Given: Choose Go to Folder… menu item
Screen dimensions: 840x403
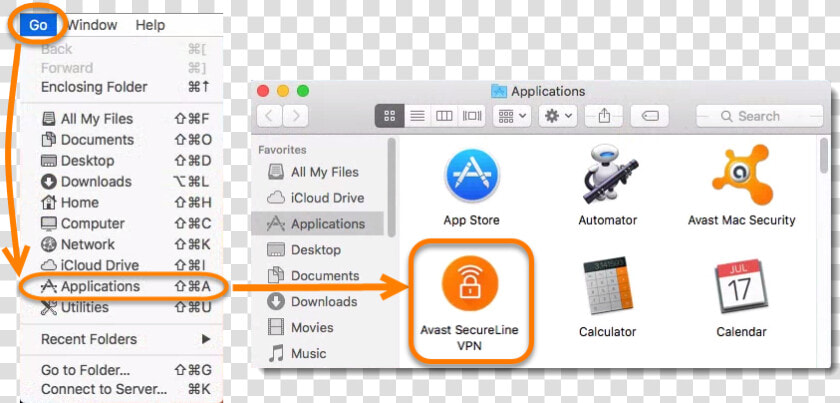Looking at the screenshot, I should tap(121, 370).
